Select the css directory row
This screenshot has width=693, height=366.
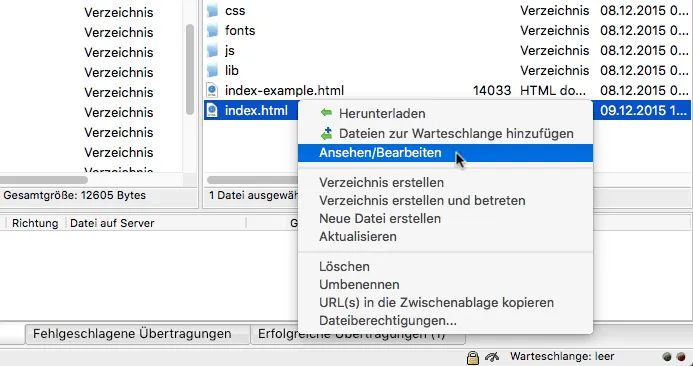click(447, 11)
